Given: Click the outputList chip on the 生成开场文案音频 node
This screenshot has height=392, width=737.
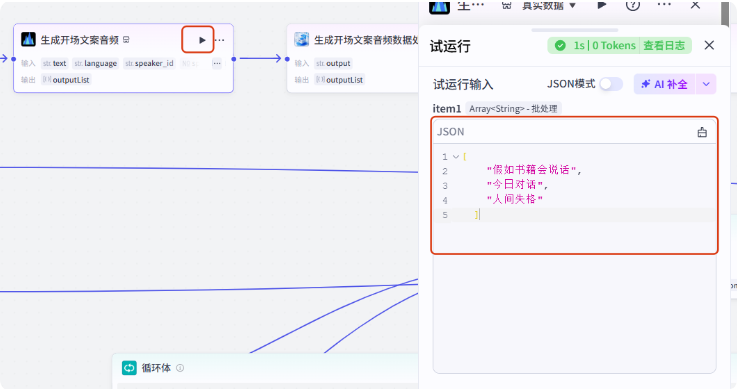Looking at the screenshot, I should [66, 80].
